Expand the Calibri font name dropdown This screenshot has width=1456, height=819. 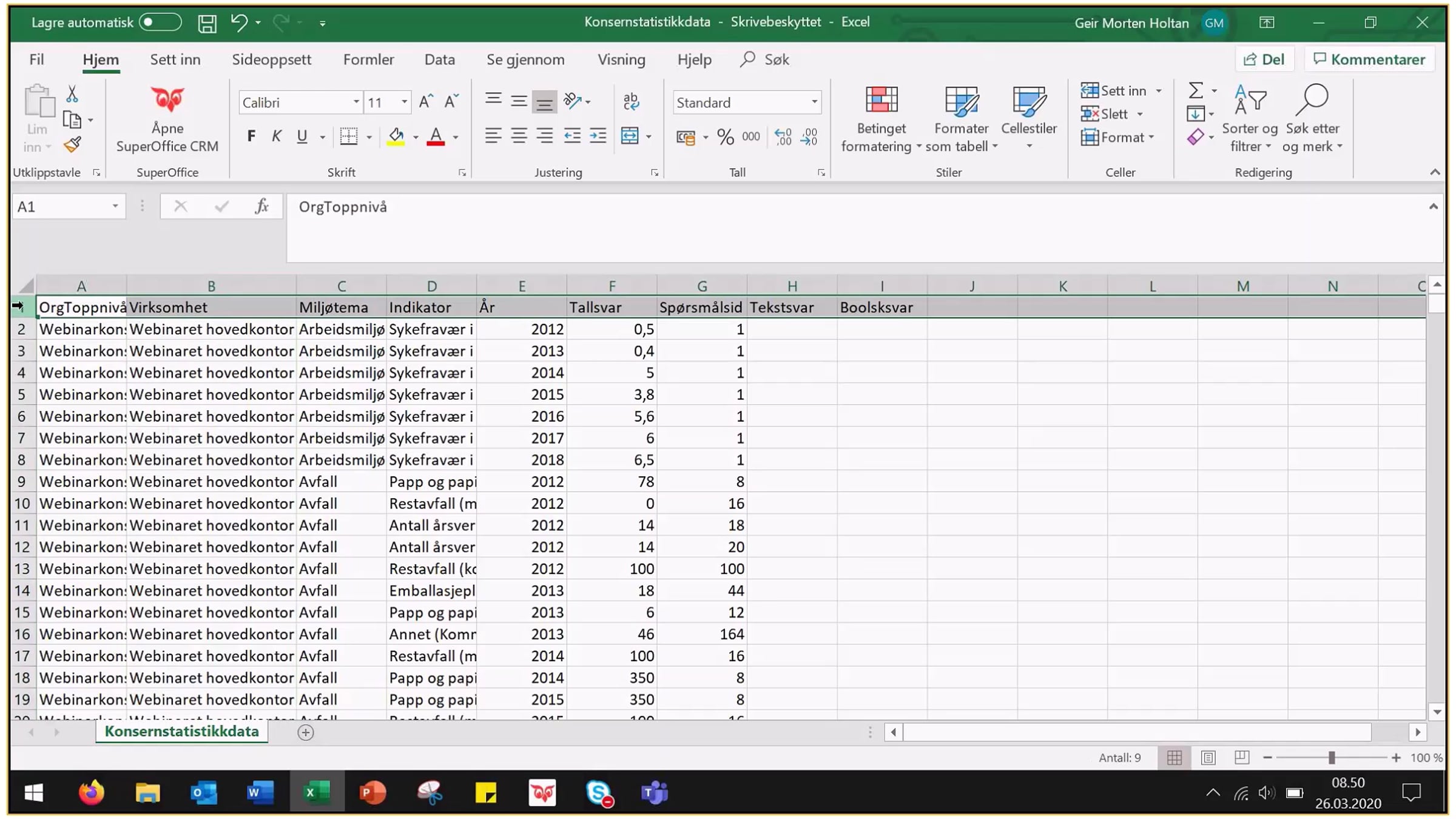pos(356,103)
